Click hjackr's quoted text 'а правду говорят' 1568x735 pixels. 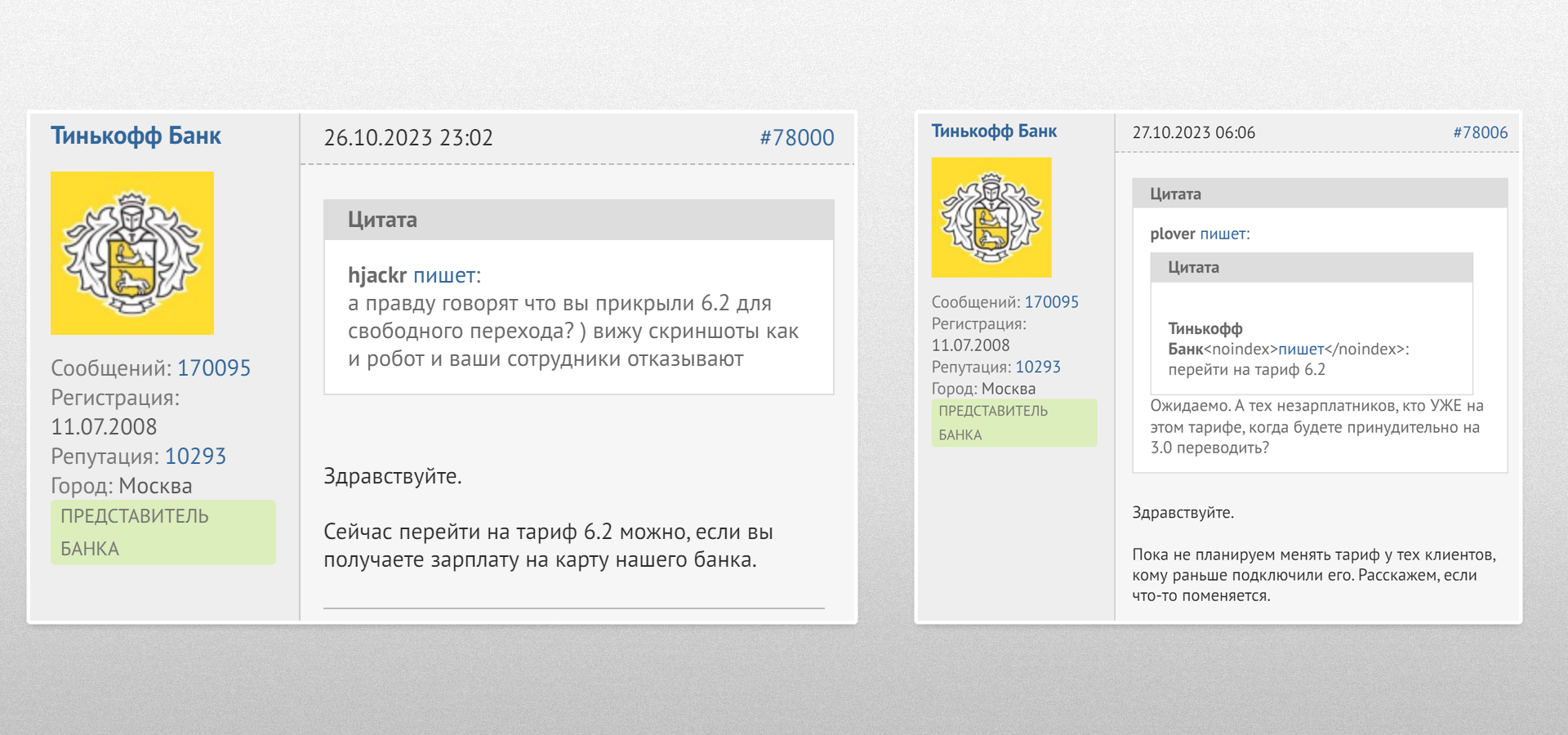573,331
